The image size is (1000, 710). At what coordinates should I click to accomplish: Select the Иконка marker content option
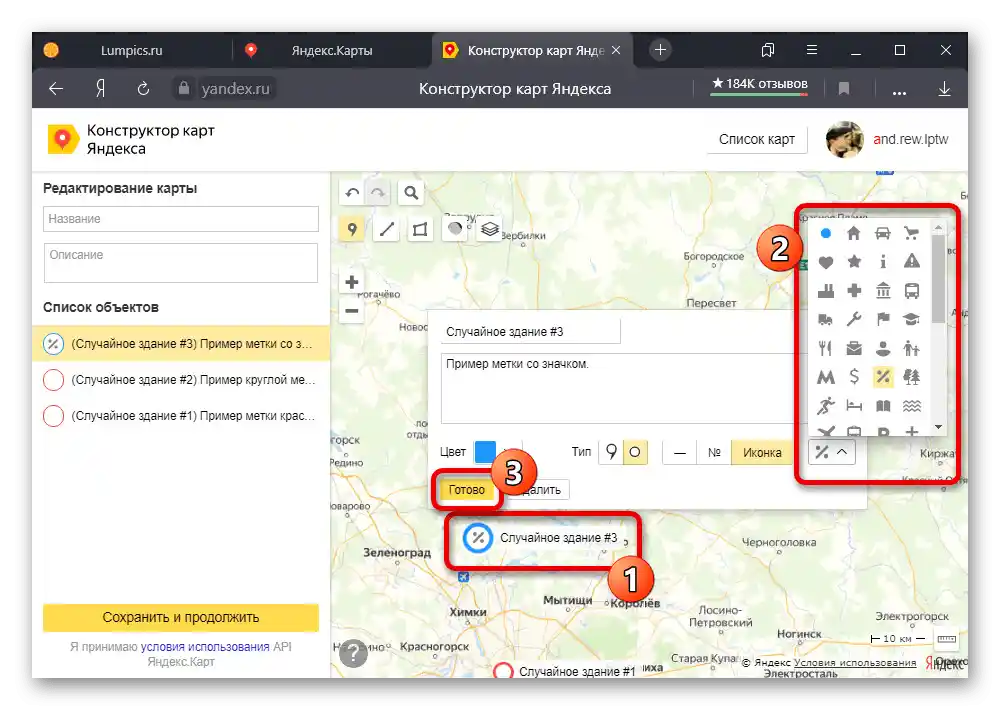762,452
